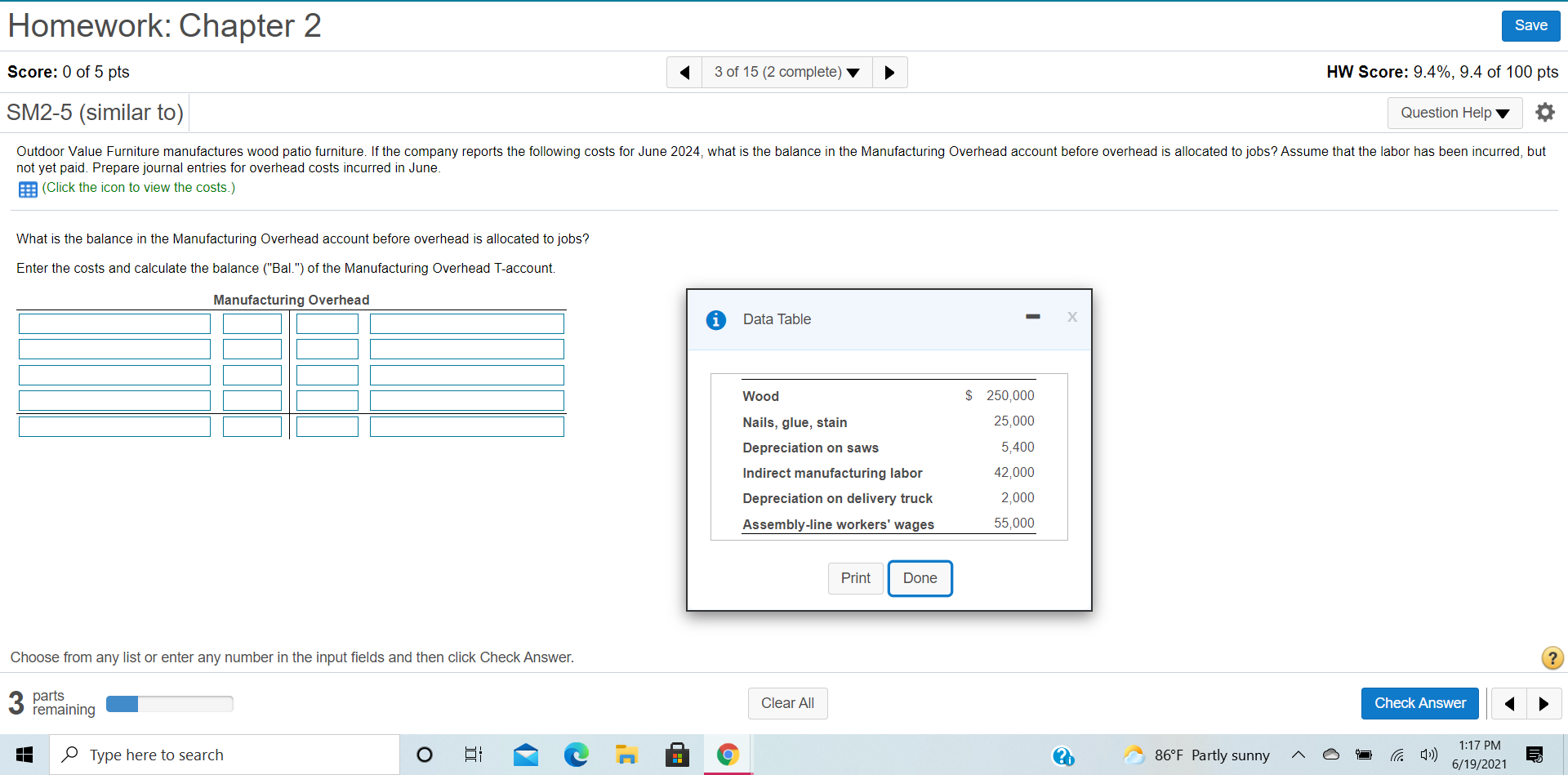1568x775 pixels.
Task: Select first row left description field of T-account
Action: [114, 324]
